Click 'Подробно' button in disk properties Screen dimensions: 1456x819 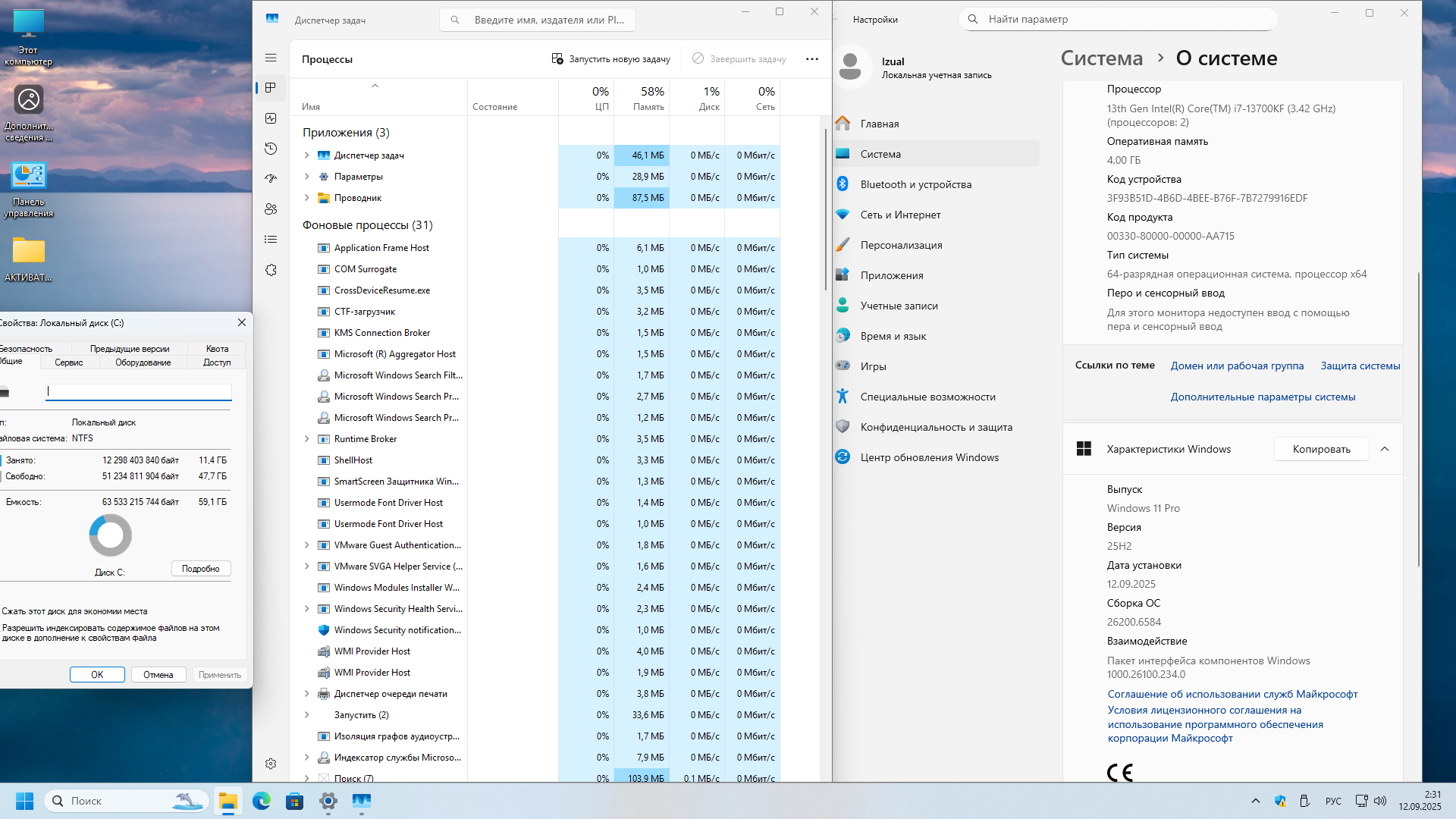click(x=200, y=569)
